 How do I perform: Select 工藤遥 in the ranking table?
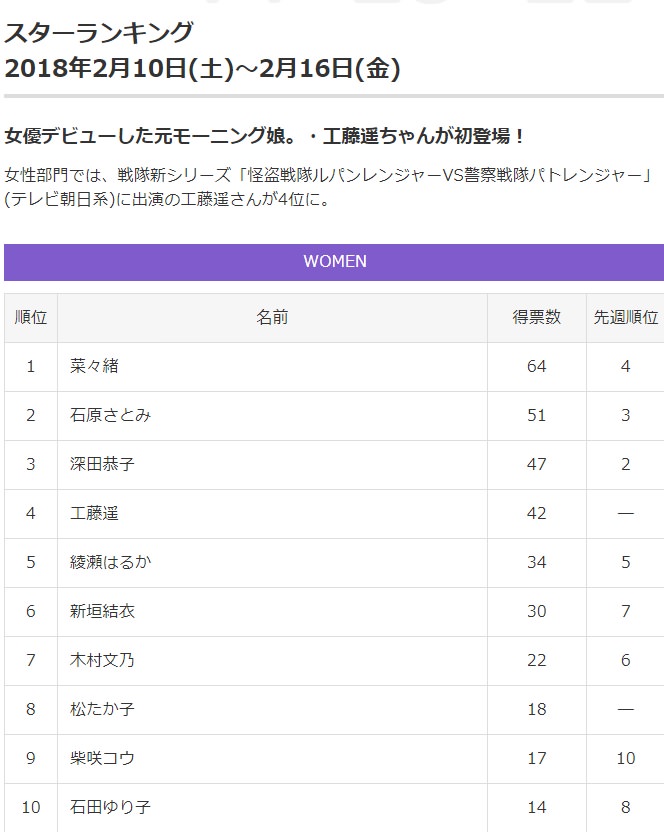[x=95, y=513]
